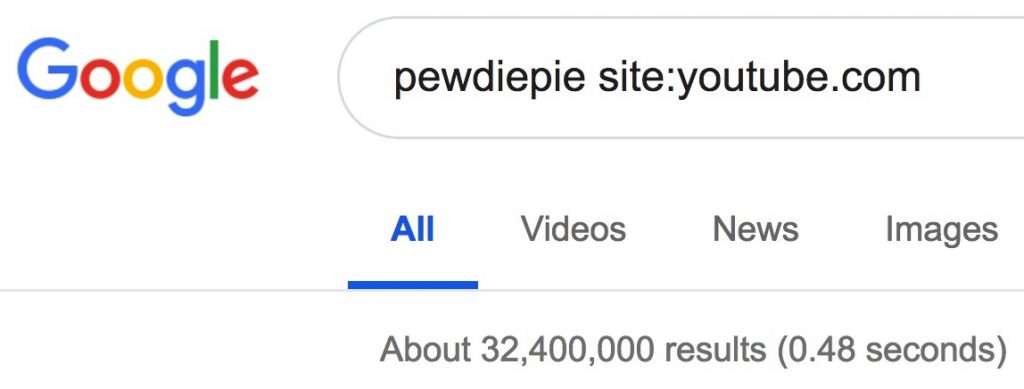
Task: Place cursor on site:youtube.com in the query
Action: click(759, 78)
